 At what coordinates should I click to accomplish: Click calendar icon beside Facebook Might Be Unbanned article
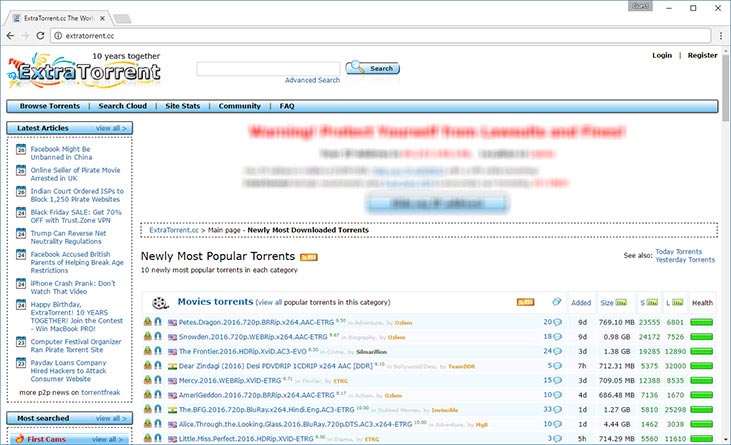point(21,150)
